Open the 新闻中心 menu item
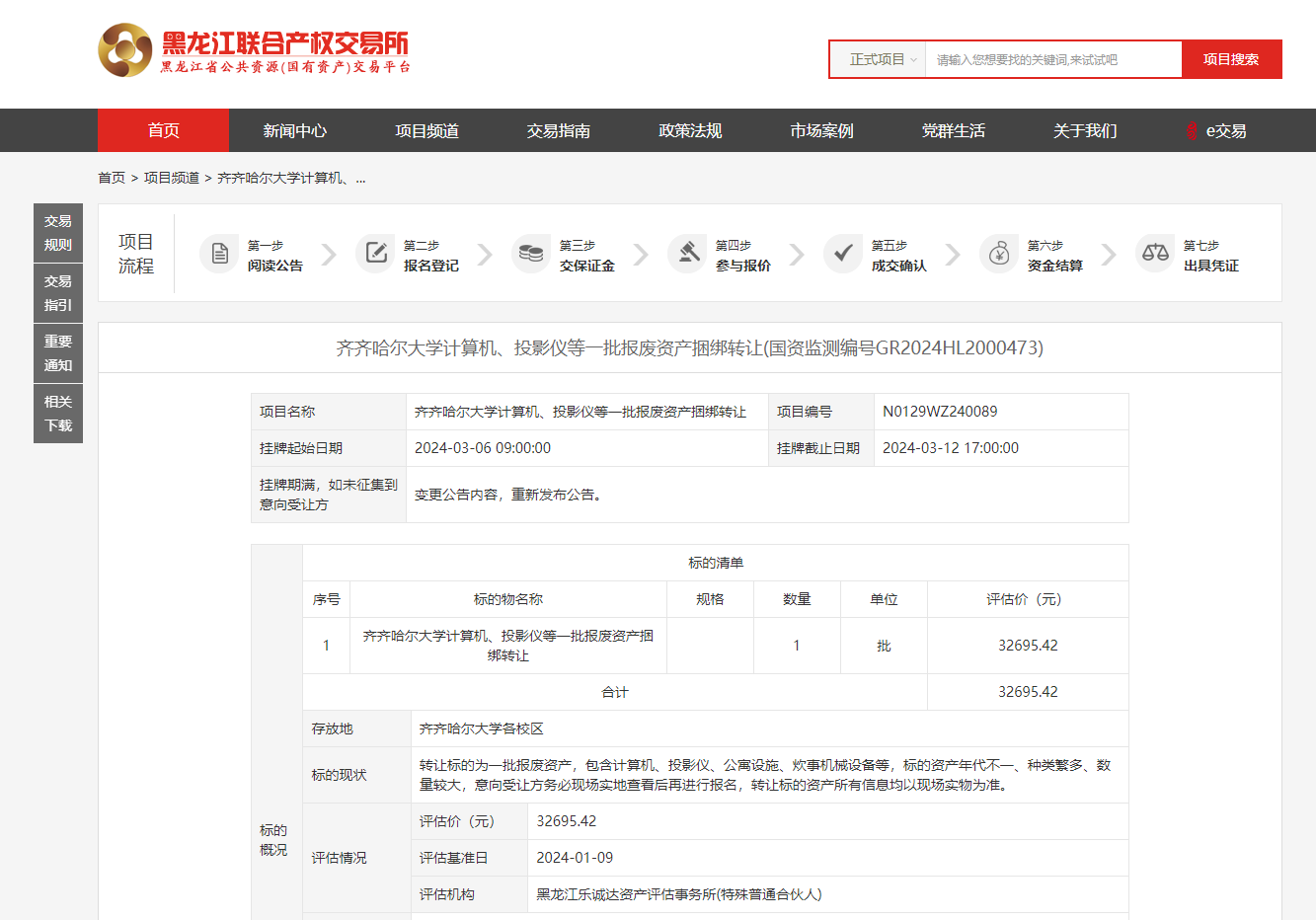This screenshot has height=920, width=1316. [294, 130]
